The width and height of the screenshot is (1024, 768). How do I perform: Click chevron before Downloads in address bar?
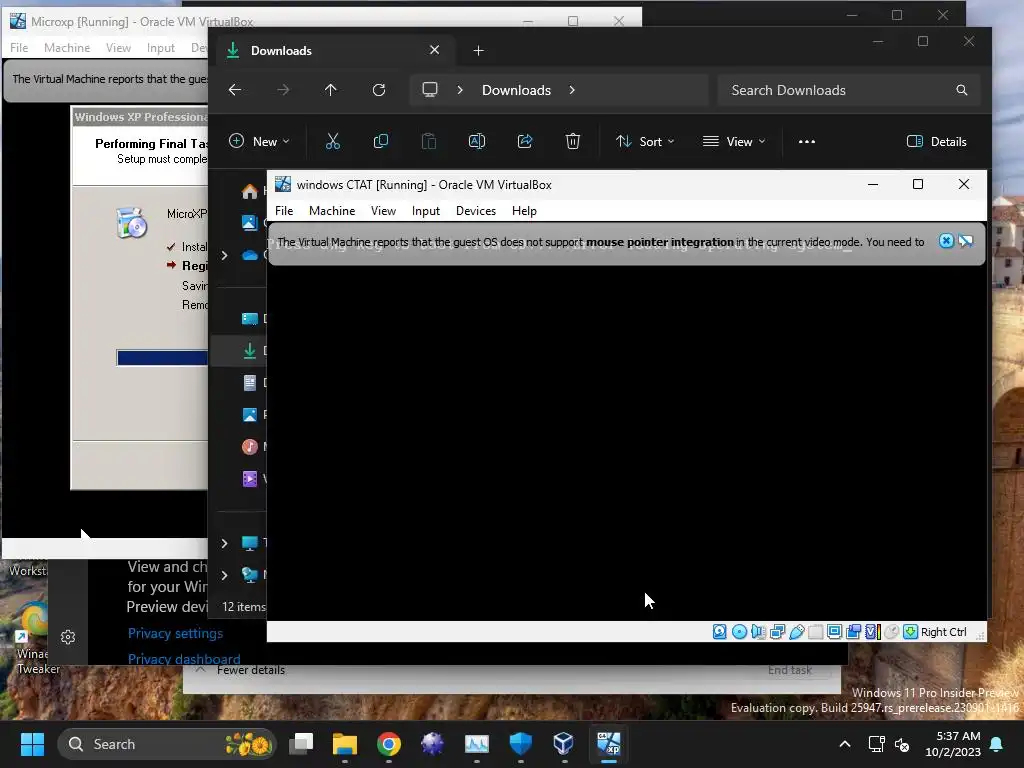(460, 90)
